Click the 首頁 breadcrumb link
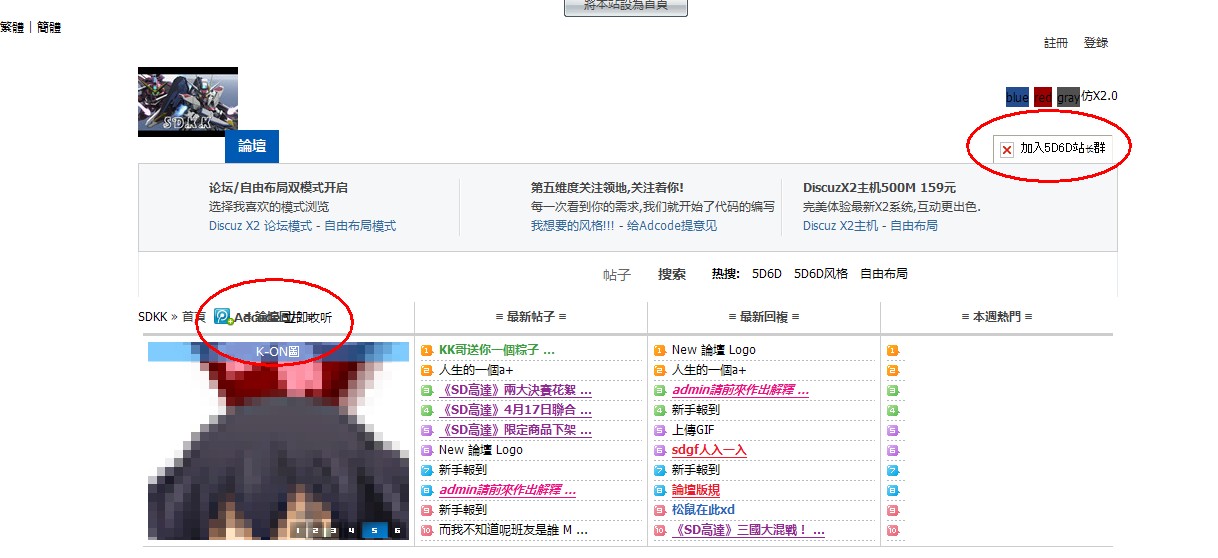Viewport: 1218px width, 558px height. pos(194,317)
